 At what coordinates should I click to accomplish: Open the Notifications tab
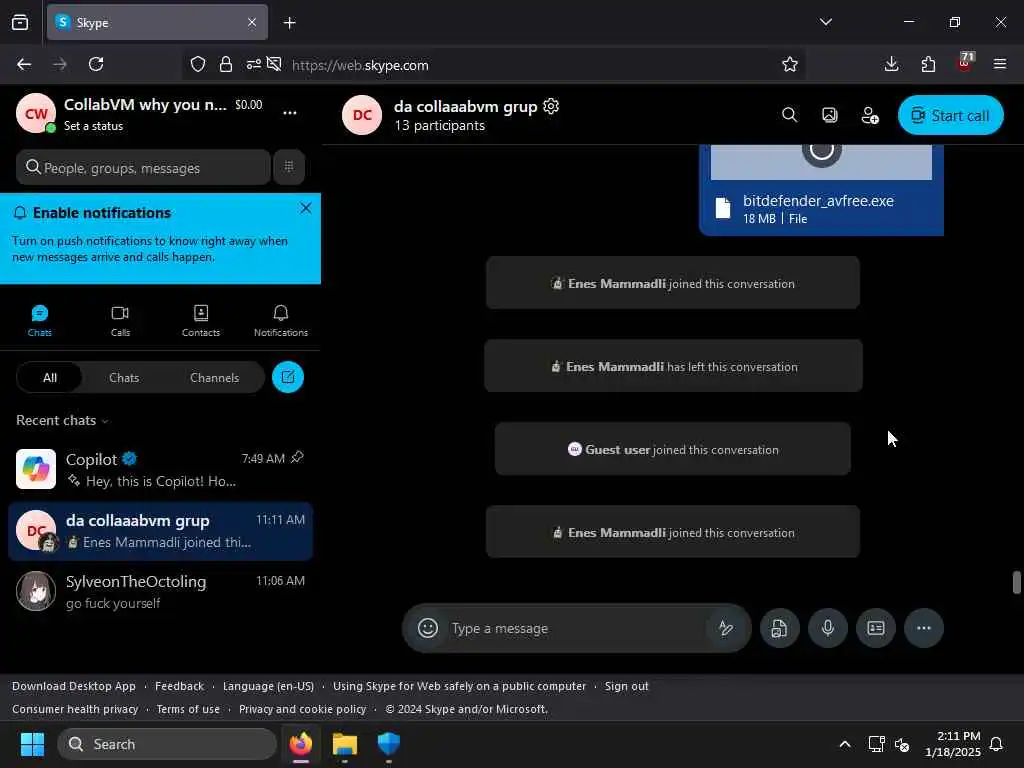[x=281, y=321]
